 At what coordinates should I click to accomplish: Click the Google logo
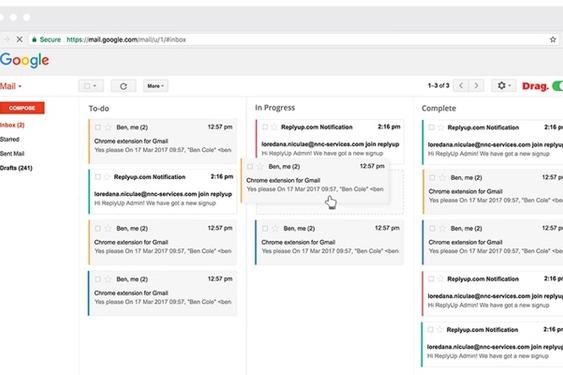pos(24,60)
